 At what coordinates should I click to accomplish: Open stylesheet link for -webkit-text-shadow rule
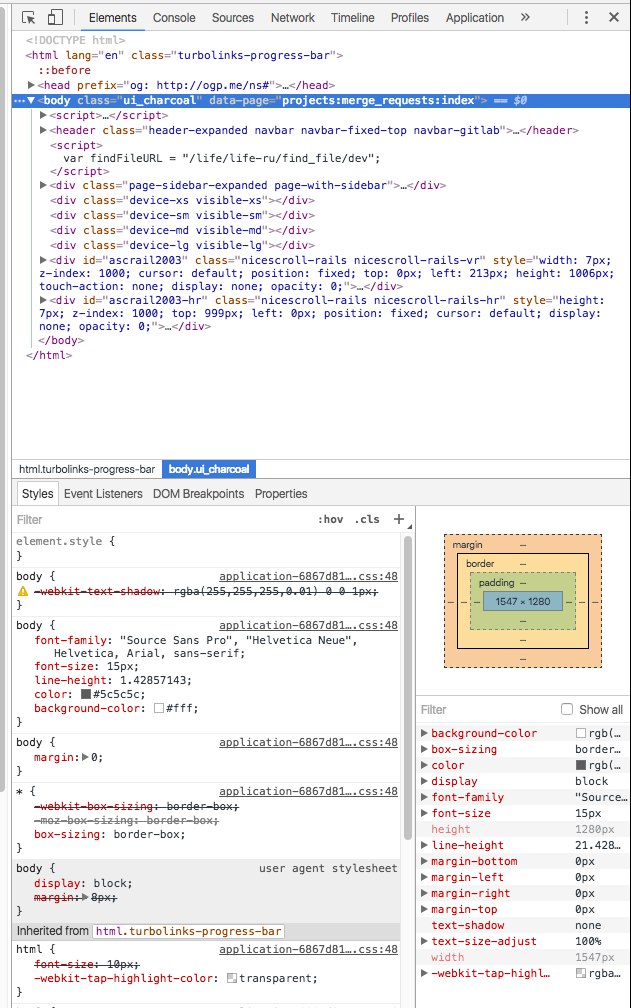[308, 577]
